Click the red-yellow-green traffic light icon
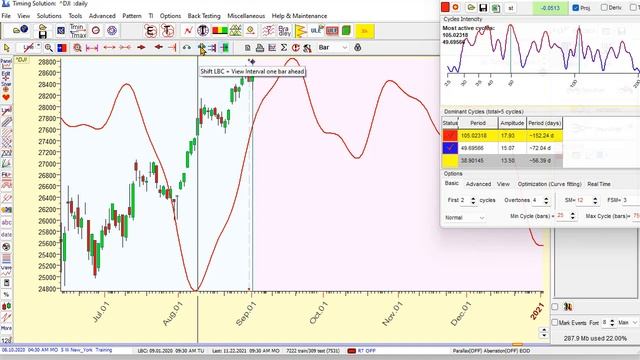This screenshot has width=640, height=360. (x=220, y=31)
